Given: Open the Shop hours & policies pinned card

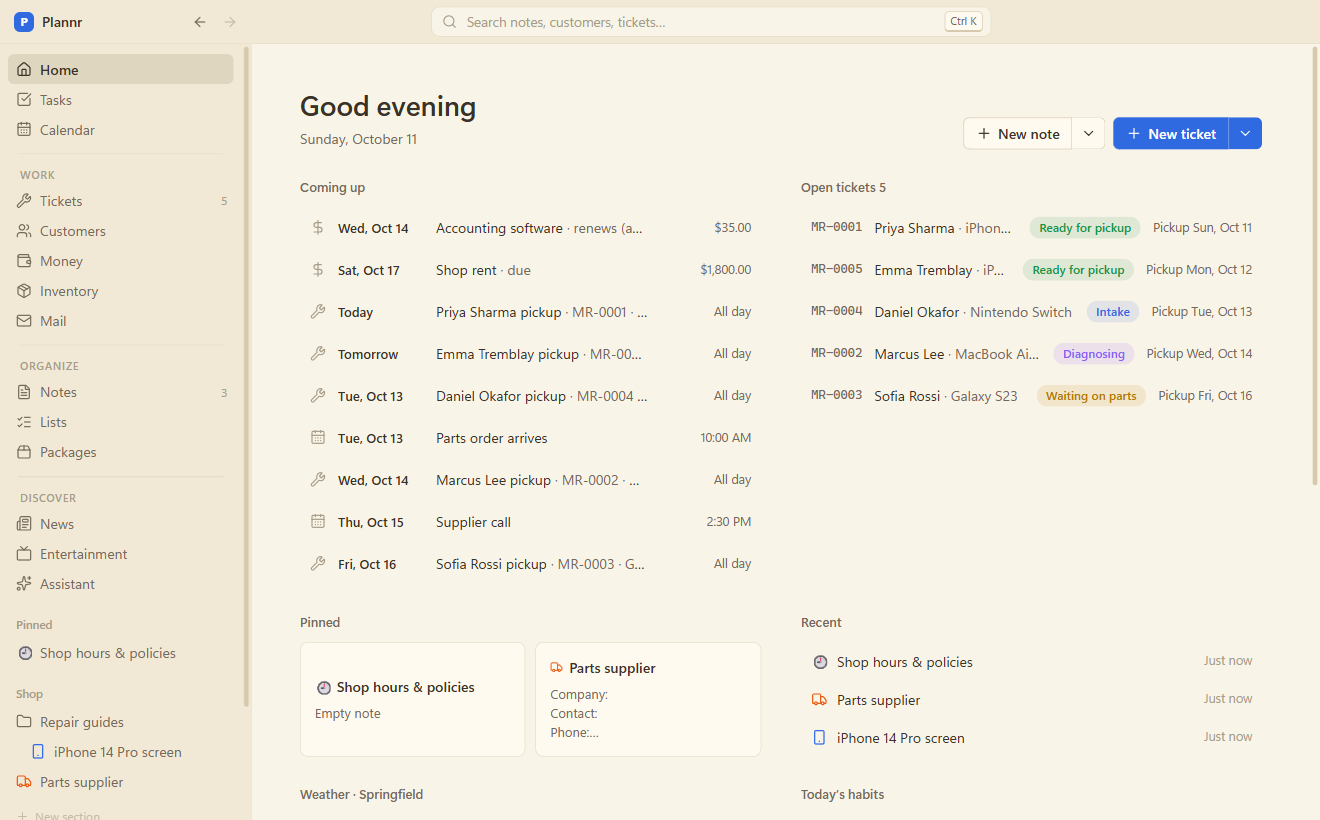Looking at the screenshot, I should pyautogui.click(x=412, y=699).
